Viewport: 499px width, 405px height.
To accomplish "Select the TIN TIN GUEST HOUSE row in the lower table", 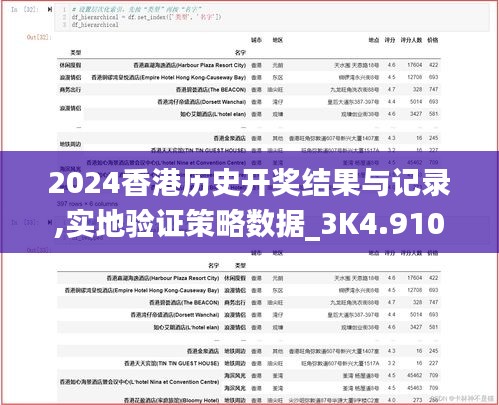I will (x=248, y=363).
